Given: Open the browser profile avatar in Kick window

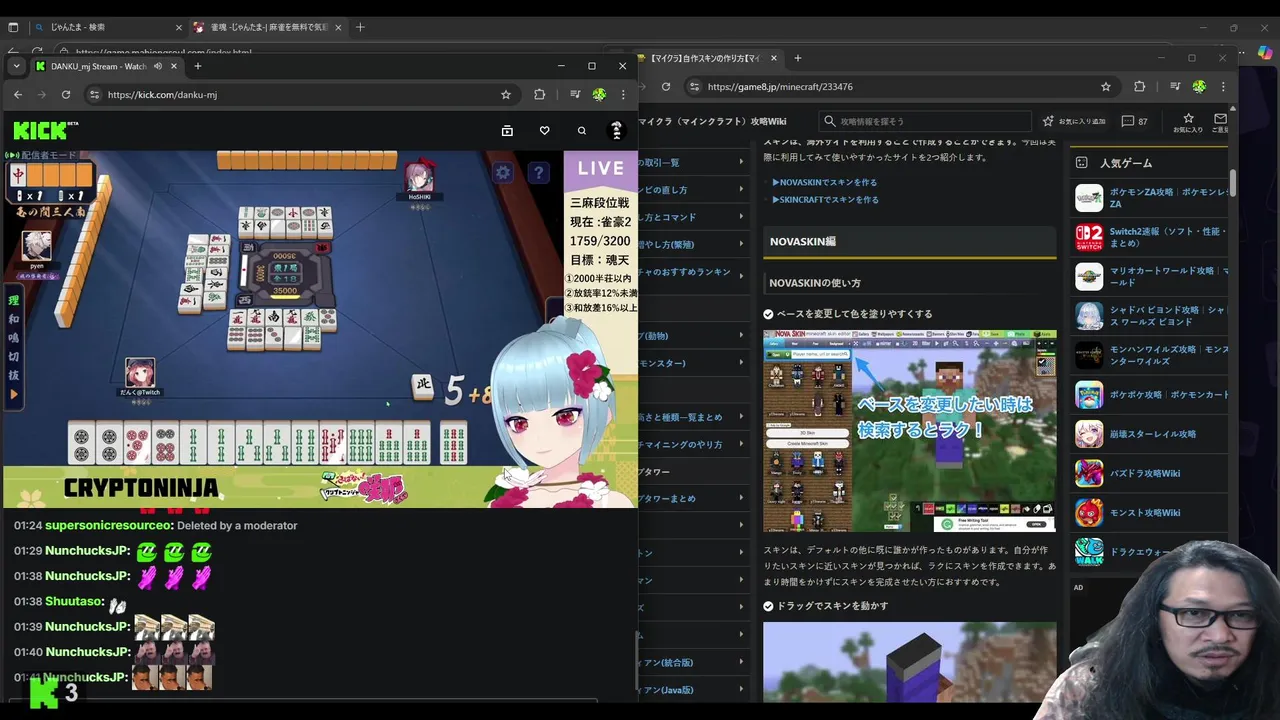Looking at the screenshot, I should click(x=599, y=94).
